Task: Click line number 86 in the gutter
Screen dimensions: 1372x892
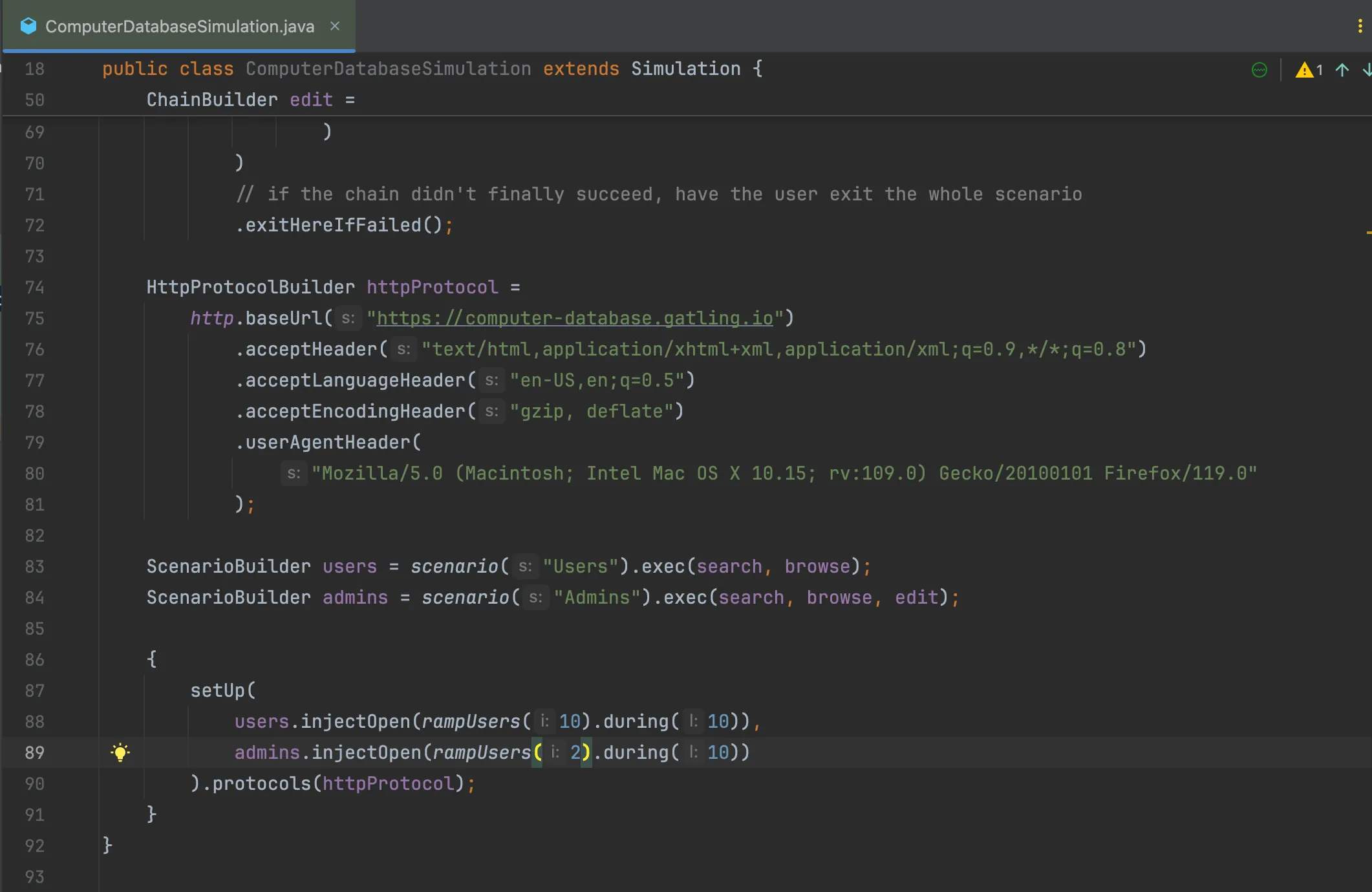Action: pos(35,659)
